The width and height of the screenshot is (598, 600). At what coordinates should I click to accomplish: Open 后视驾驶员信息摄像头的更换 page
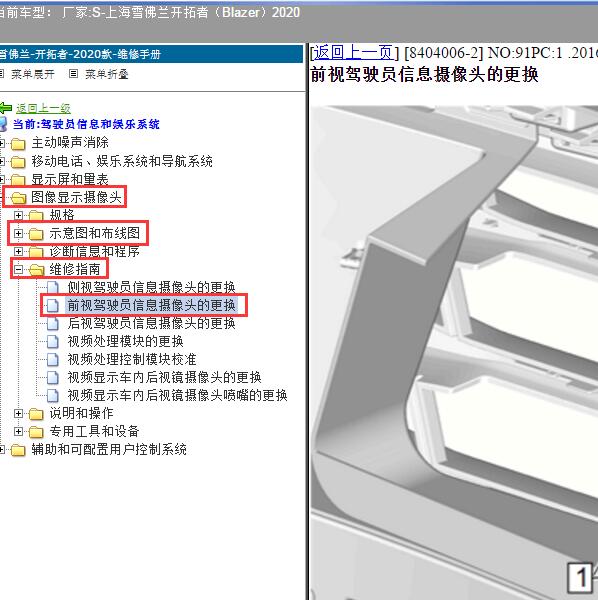(x=152, y=323)
